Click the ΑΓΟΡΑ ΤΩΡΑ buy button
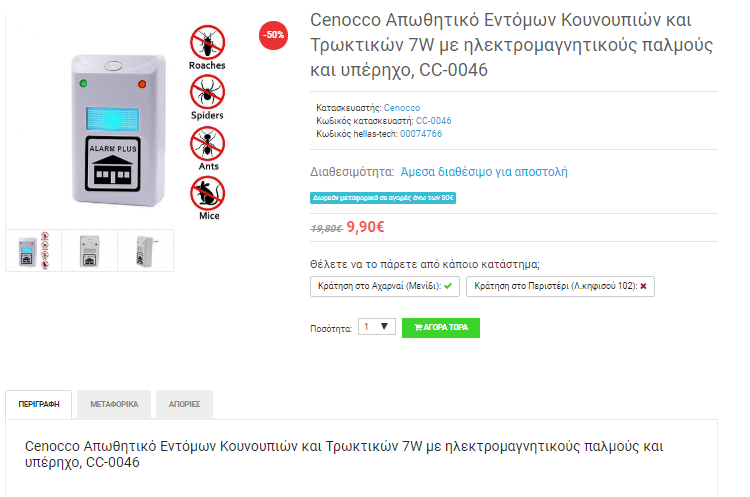This screenshot has width=750, height=497. (441, 328)
